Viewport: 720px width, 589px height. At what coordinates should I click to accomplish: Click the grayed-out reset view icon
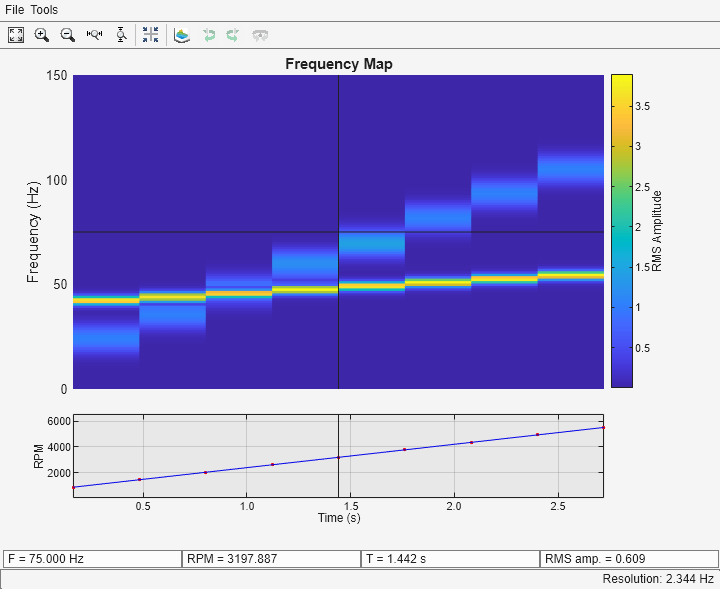click(260, 35)
